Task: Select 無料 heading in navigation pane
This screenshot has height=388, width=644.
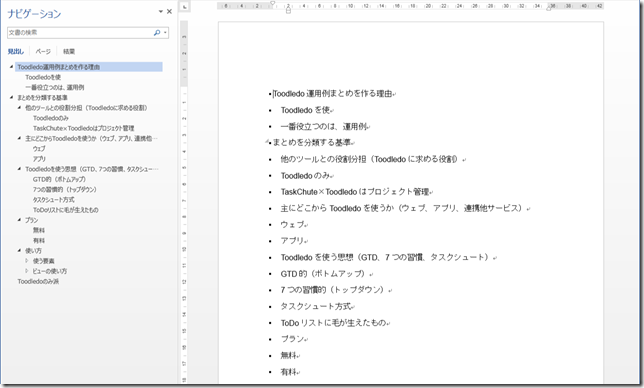Action: click(x=39, y=230)
